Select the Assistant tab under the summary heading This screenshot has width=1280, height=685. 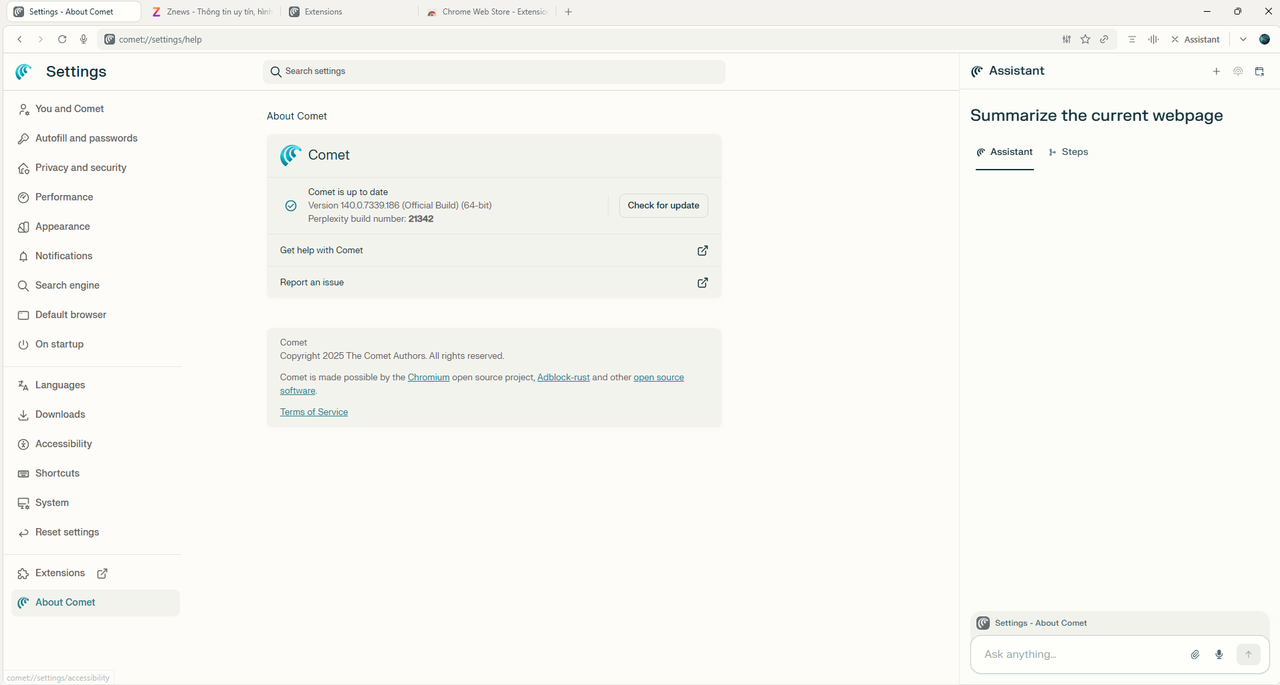tap(1005, 152)
